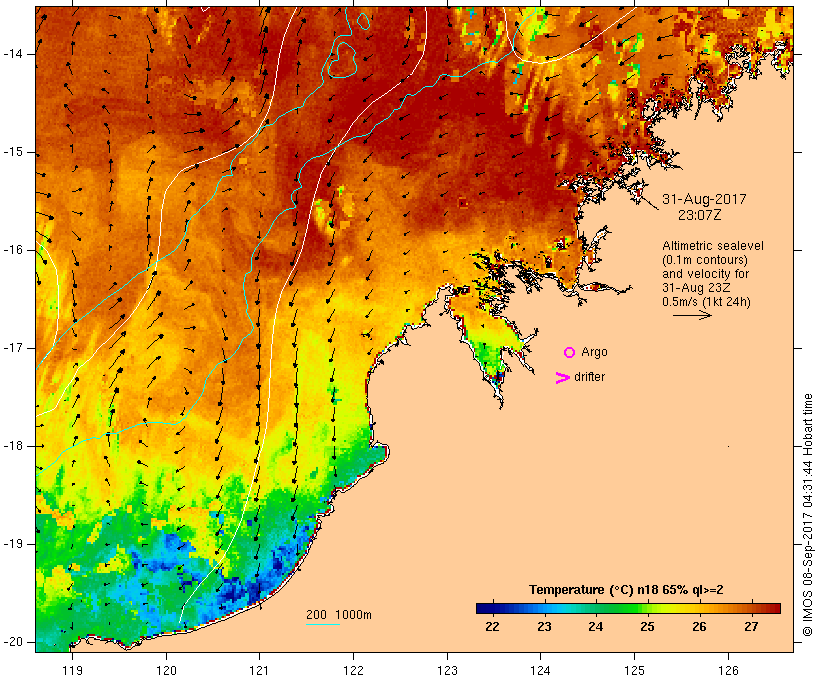Click the '-20' latitude axis label
This screenshot has width=820, height=680.
(13, 642)
